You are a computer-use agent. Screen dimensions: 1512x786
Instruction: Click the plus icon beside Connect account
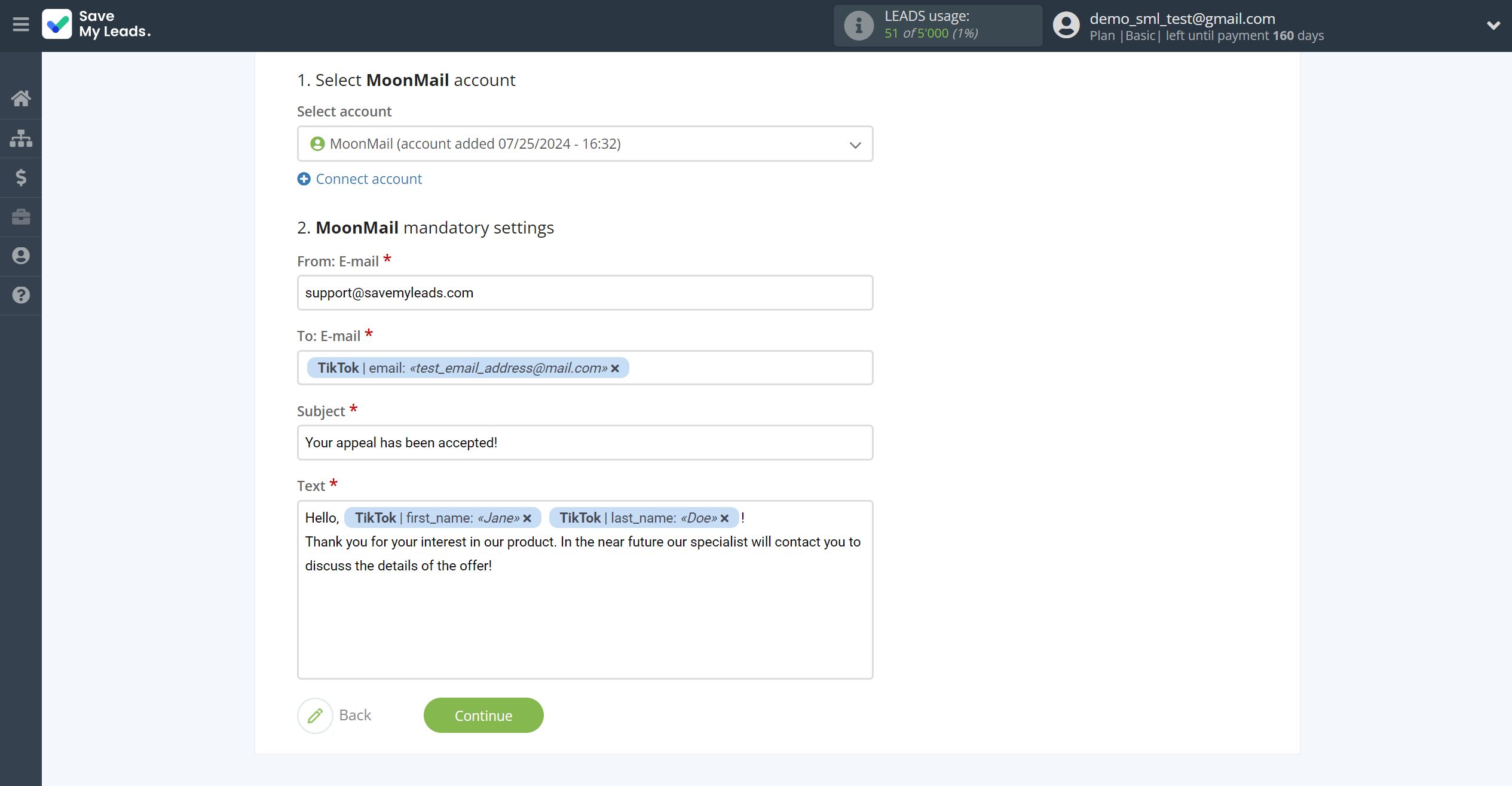pyautogui.click(x=304, y=179)
